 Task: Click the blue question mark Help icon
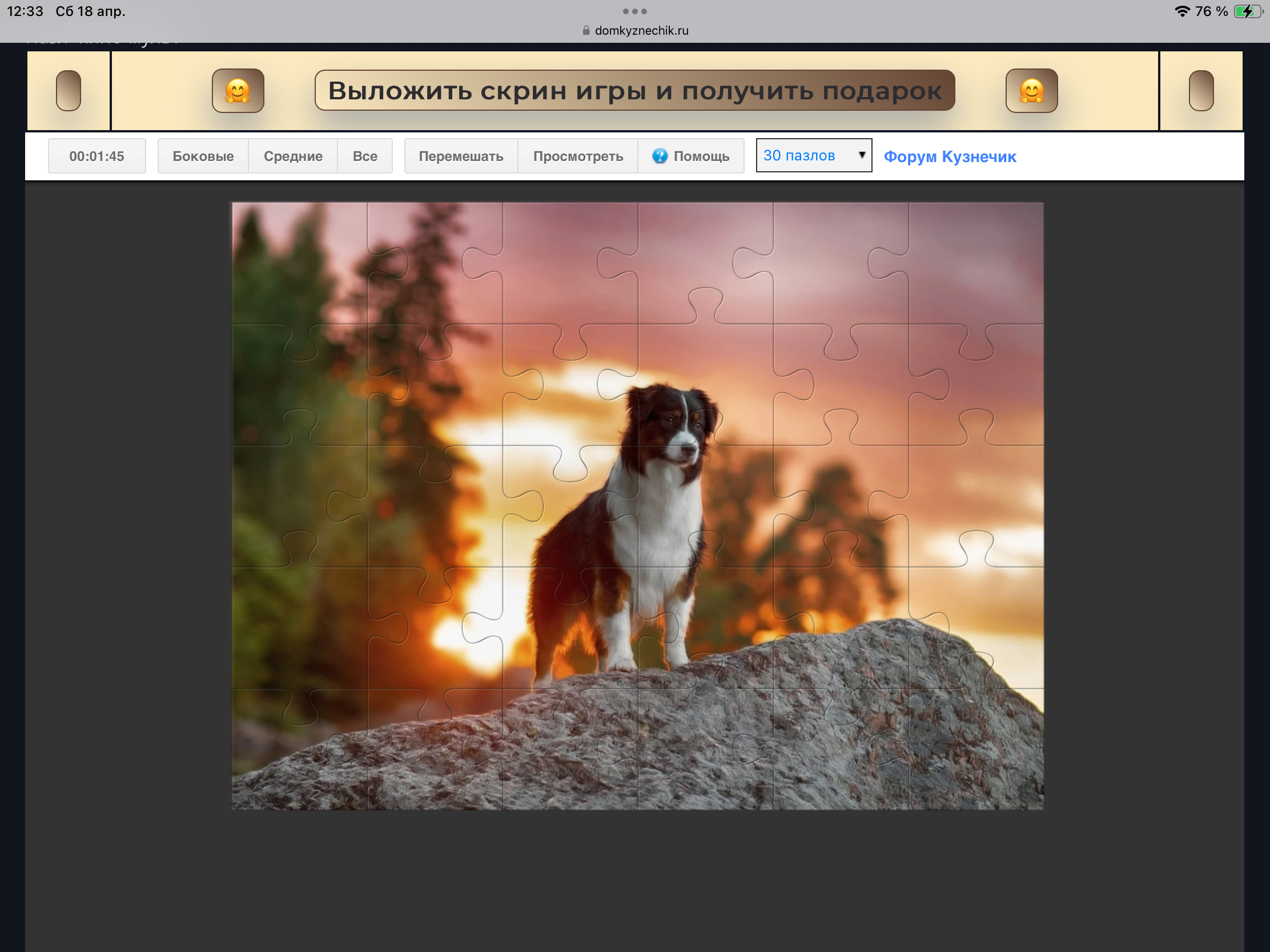660,156
